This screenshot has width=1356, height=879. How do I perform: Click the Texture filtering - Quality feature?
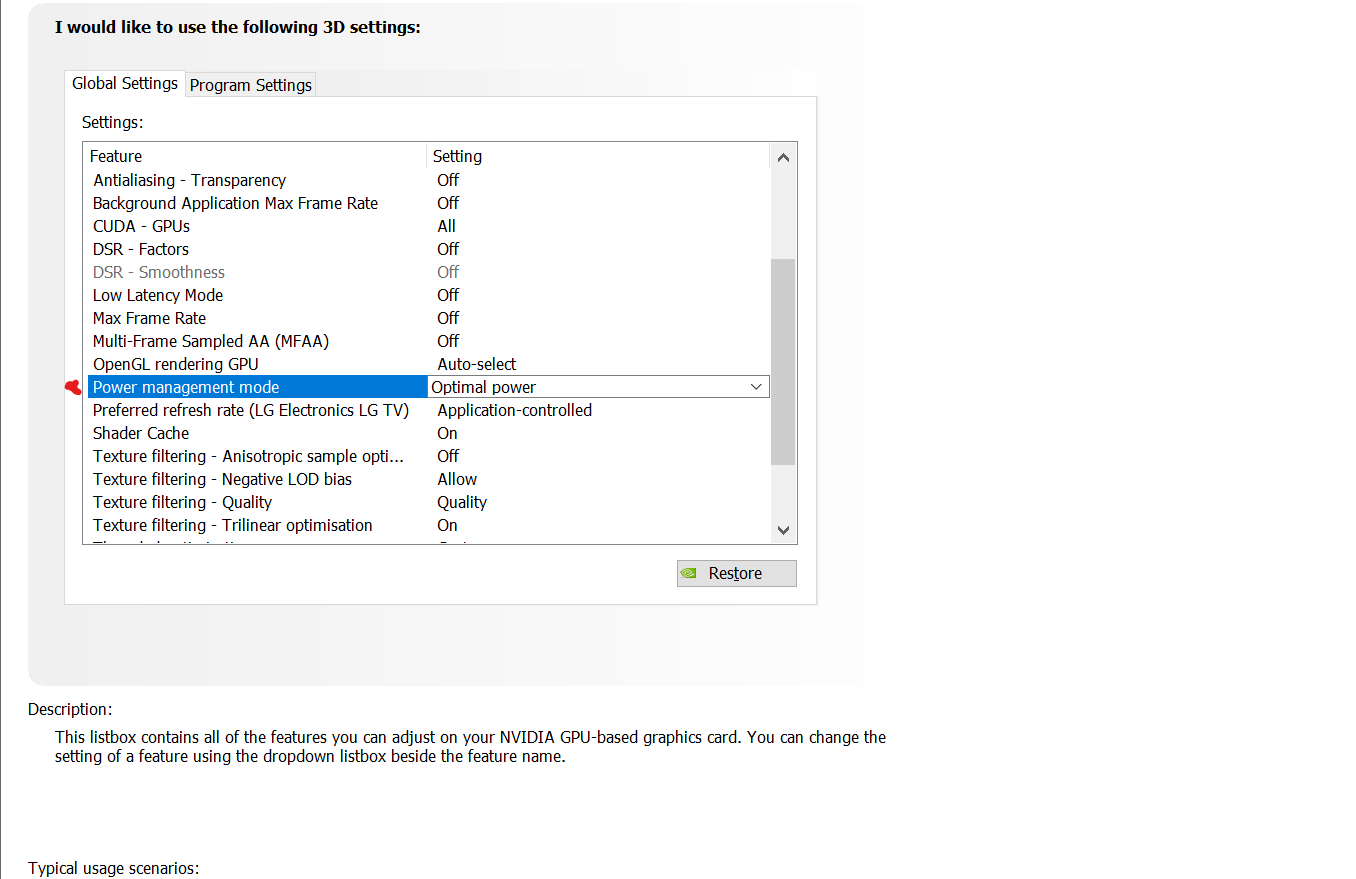pos(182,502)
